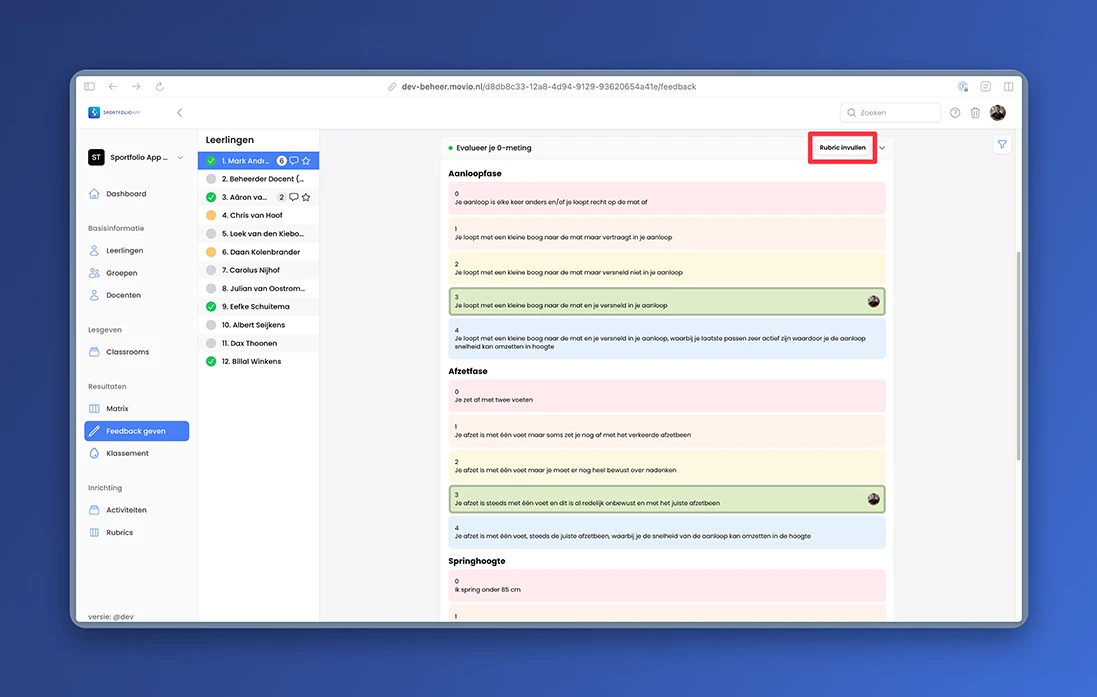Star the Mark Andr... student
Screen dimensions: 1097x697
click(x=306, y=161)
